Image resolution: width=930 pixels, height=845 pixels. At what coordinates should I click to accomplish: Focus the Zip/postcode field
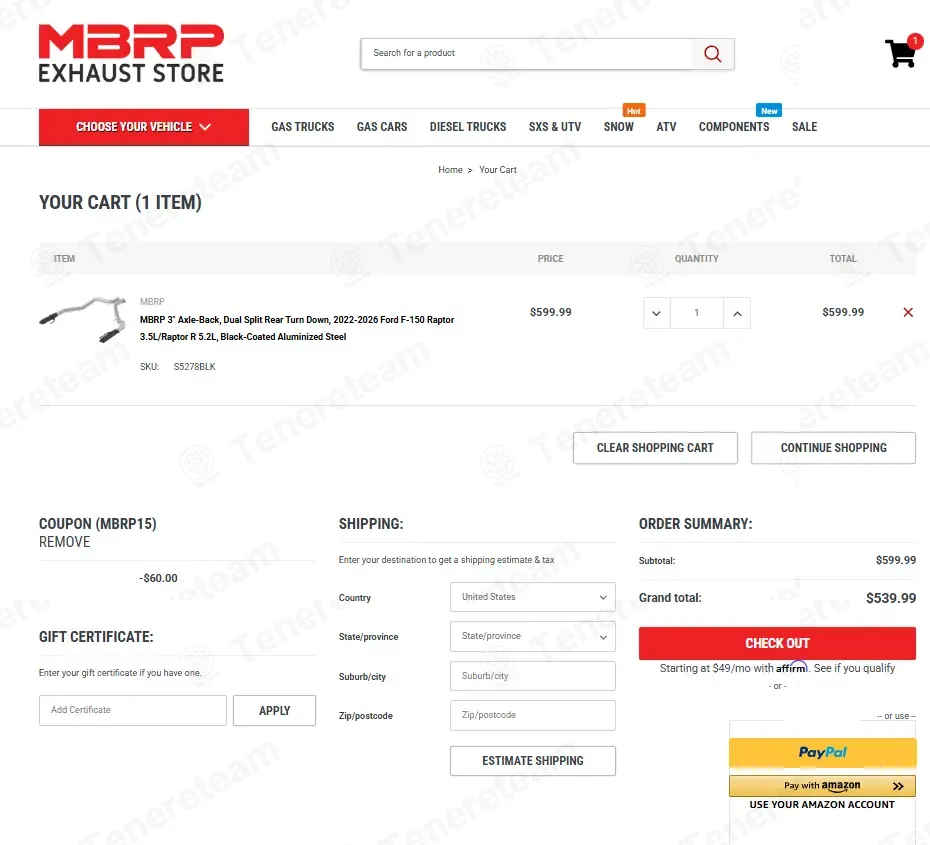click(x=533, y=715)
